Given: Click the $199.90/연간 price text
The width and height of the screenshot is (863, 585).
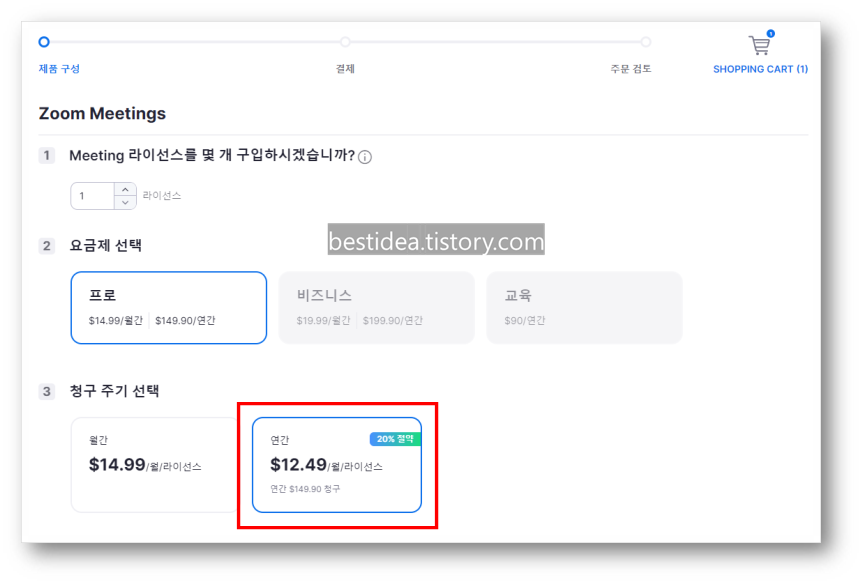Looking at the screenshot, I should pyautogui.click(x=393, y=320).
